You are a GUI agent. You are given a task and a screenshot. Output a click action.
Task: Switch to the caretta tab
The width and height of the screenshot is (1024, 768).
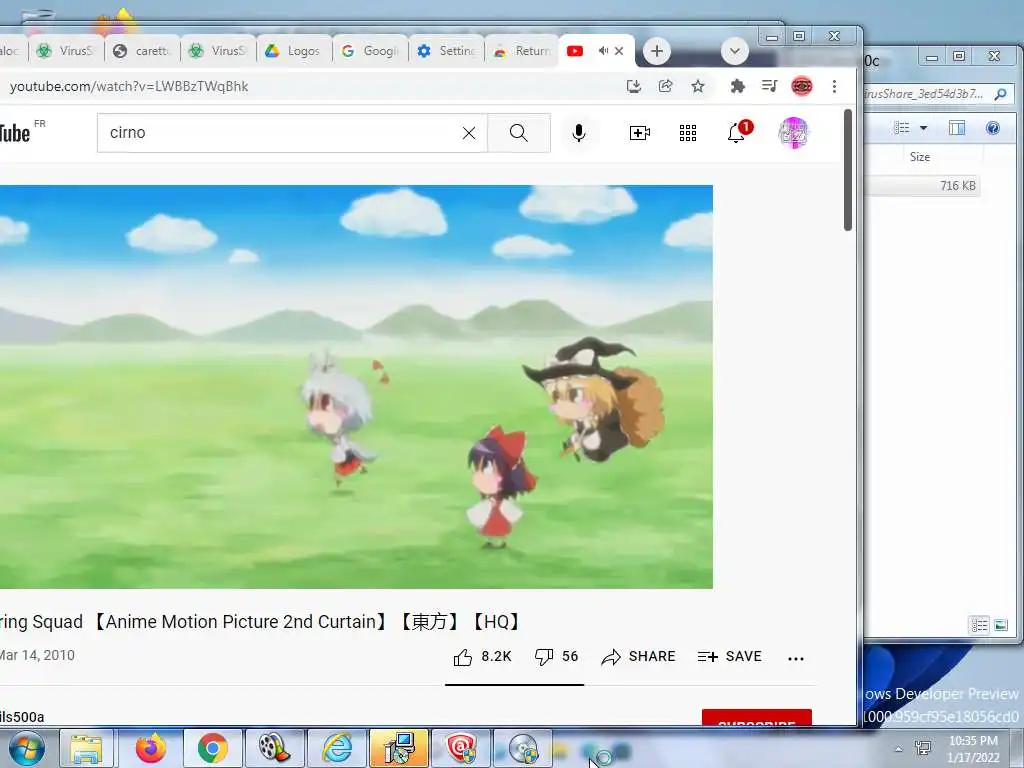[x=142, y=50]
